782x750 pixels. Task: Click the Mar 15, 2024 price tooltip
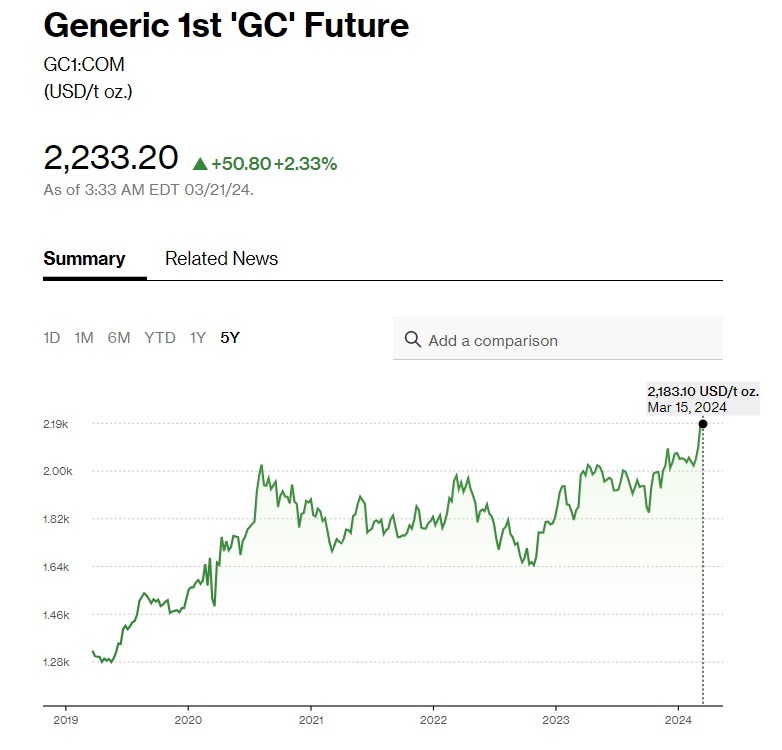tap(703, 399)
